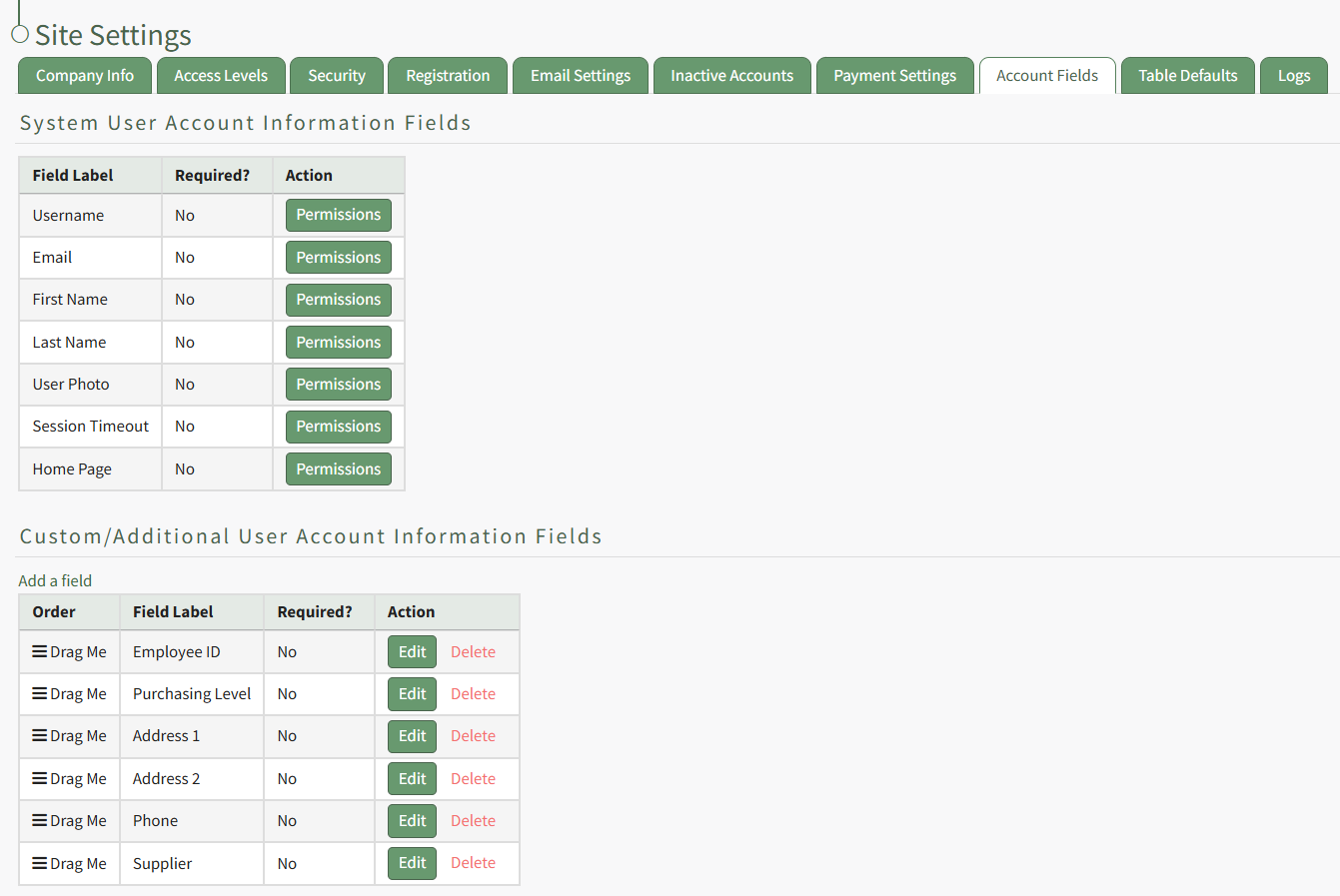
Task: Click the drag handle icon for Phone
Action: [40, 820]
